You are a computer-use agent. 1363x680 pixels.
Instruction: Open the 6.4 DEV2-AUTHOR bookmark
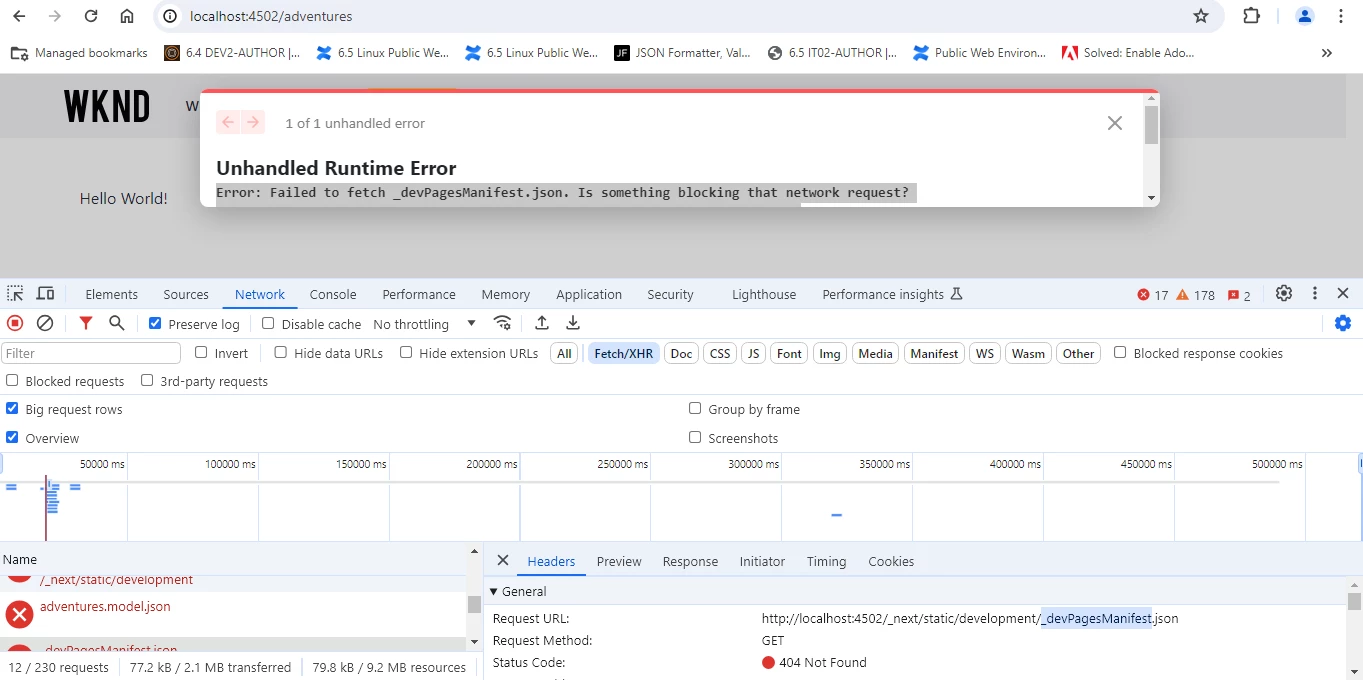pos(232,53)
